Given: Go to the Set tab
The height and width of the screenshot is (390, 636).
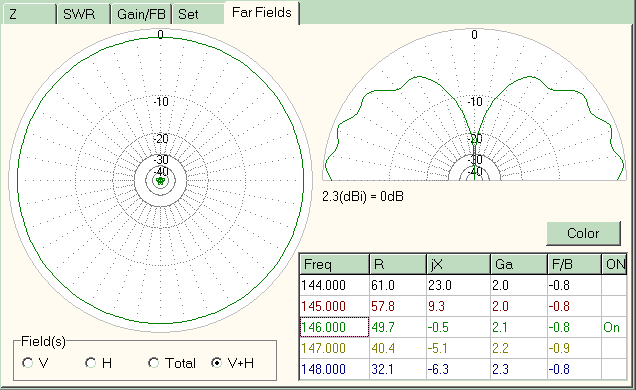Looking at the screenshot, I should coord(198,14).
